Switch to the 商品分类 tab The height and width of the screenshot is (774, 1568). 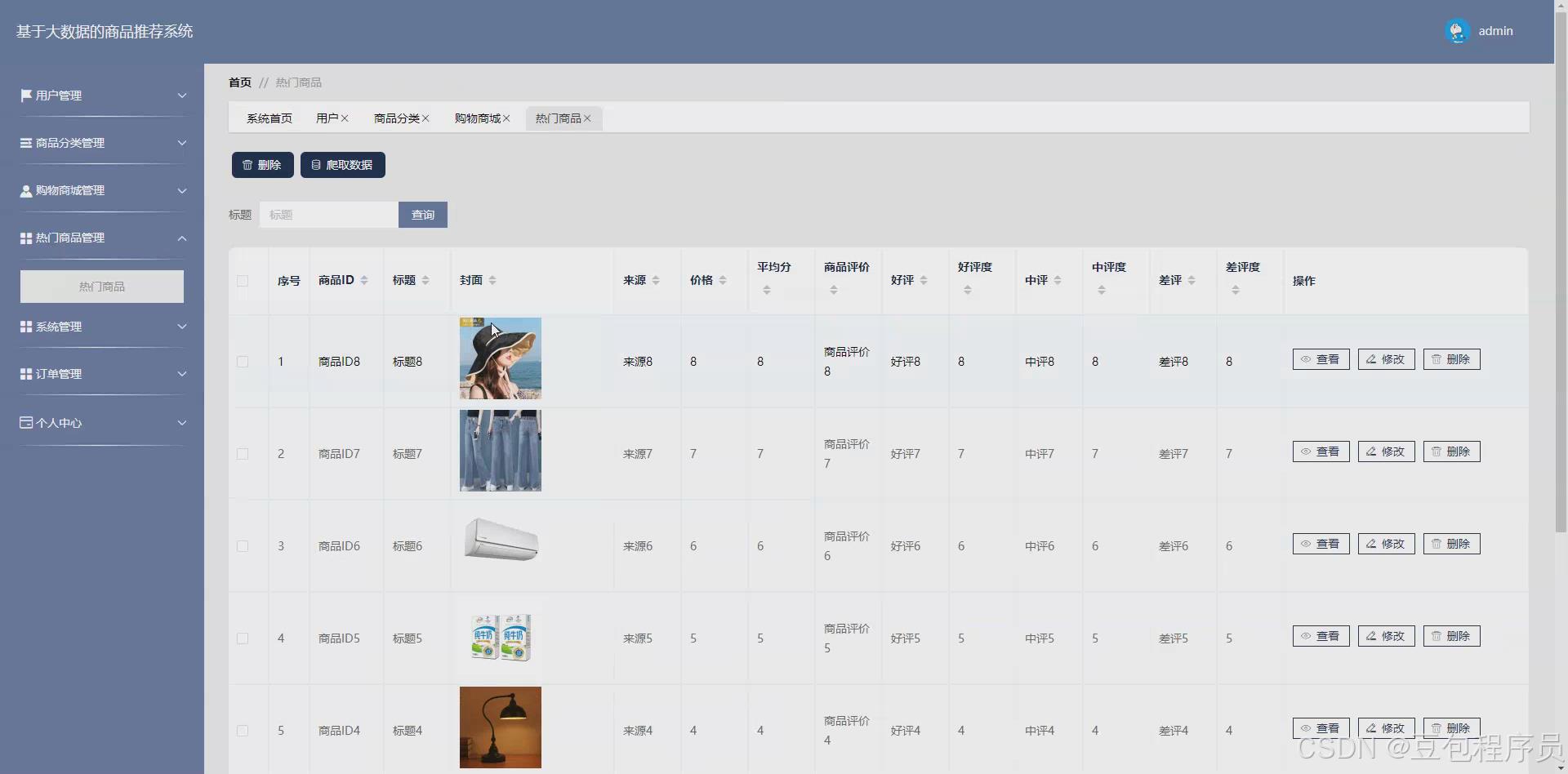click(397, 118)
